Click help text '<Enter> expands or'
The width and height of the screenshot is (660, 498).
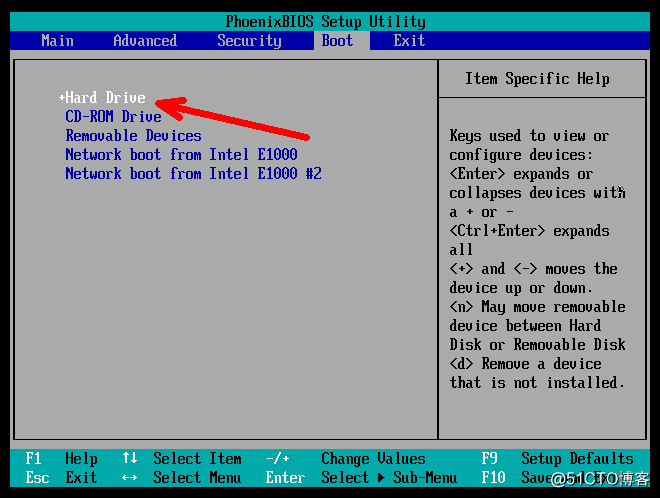(521, 174)
